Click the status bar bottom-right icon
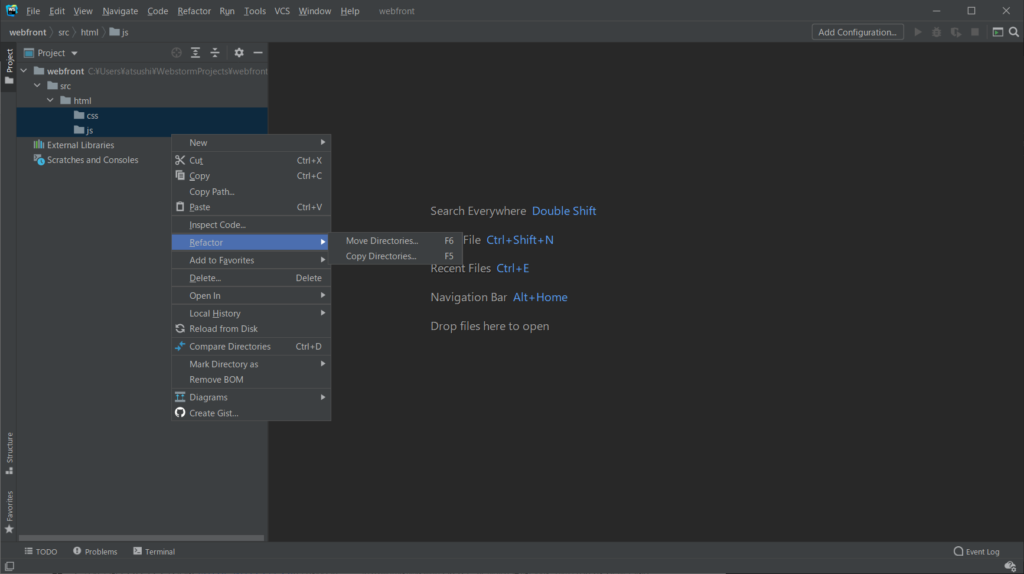The width and height of the screenshot is (1024, 574). [x=1010, y=566]
